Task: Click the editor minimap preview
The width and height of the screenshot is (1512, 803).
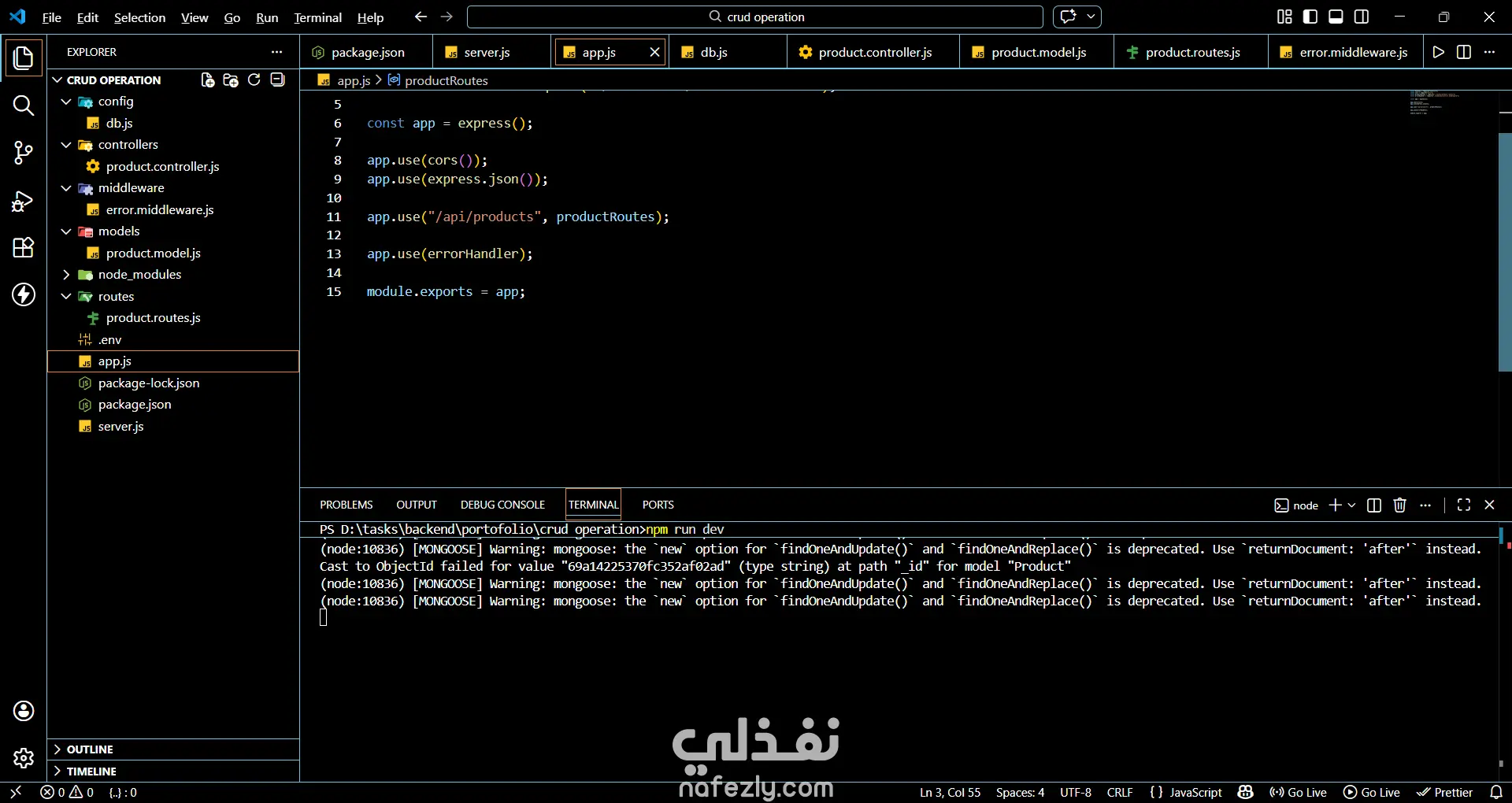Action: click(1435, 103)
